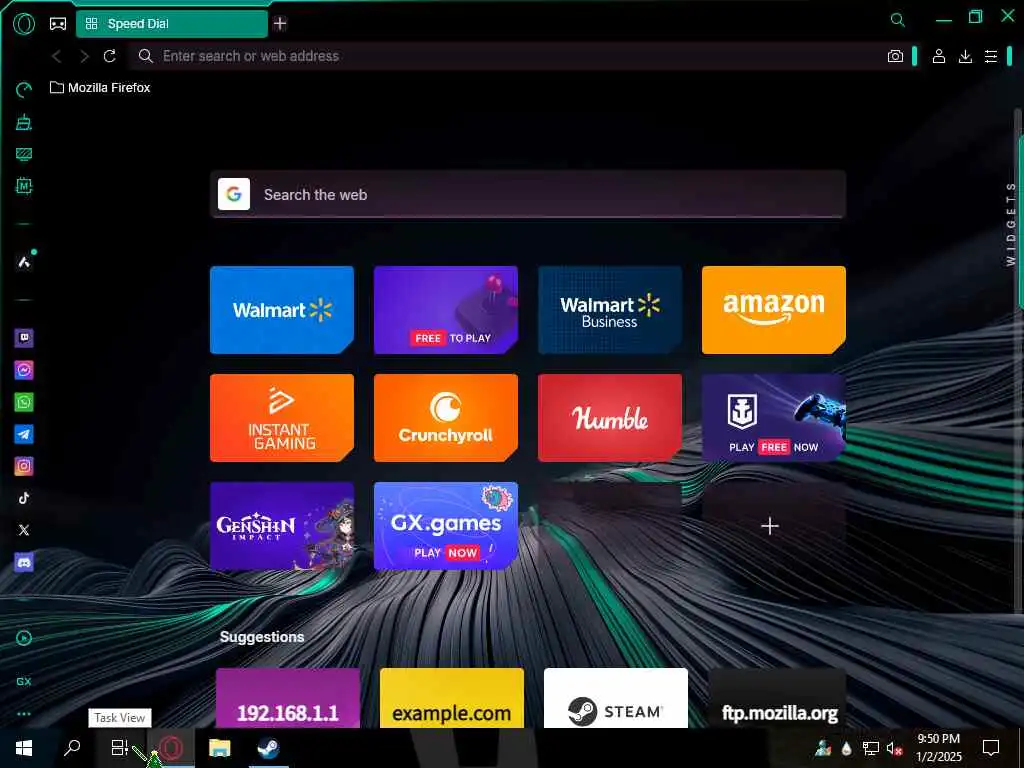1024x768 pixels.
Task: Click the GX icon in sidebar
Action: [x=24, y=681]
